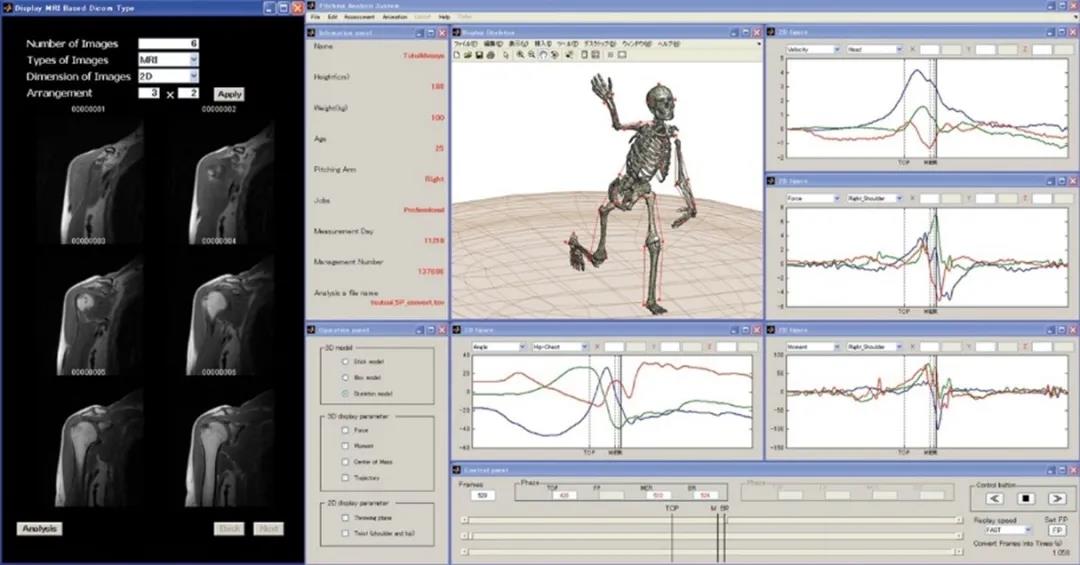Viewport: 1080px width, 565px height.
Task: Select the Stick model radio button
Action: [x=346, y=362]
